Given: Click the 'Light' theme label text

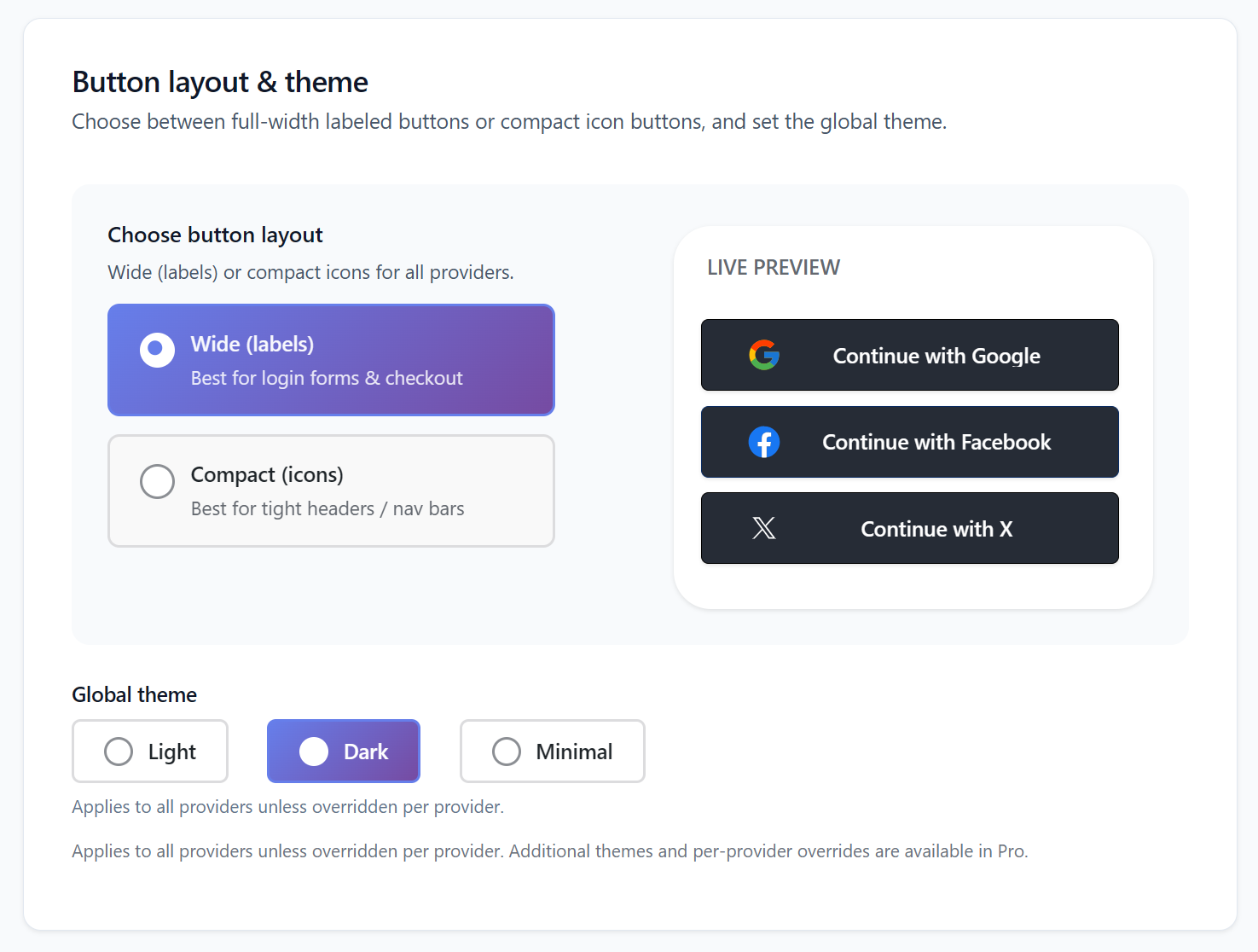Looking at the screenshot, I should click(x=172, y=752).
